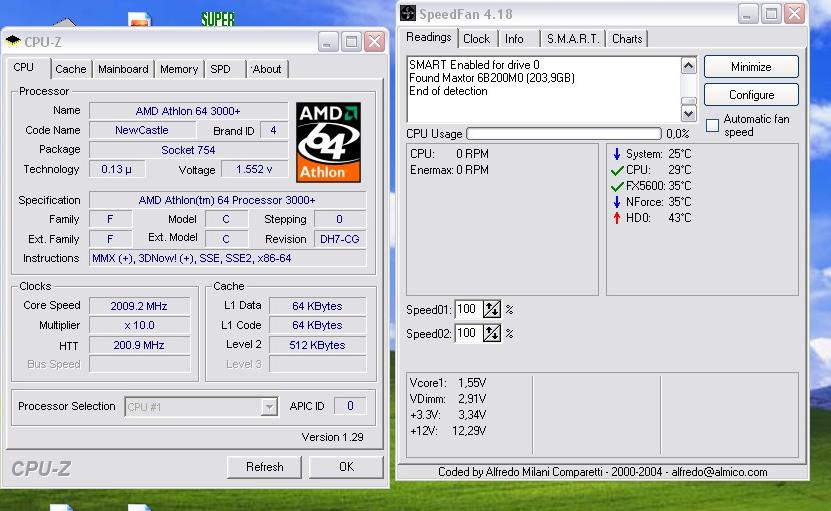Screen dimensions: 831x511
Task: Click the AMD Athlon 64 logo
Action: (328, 142)
